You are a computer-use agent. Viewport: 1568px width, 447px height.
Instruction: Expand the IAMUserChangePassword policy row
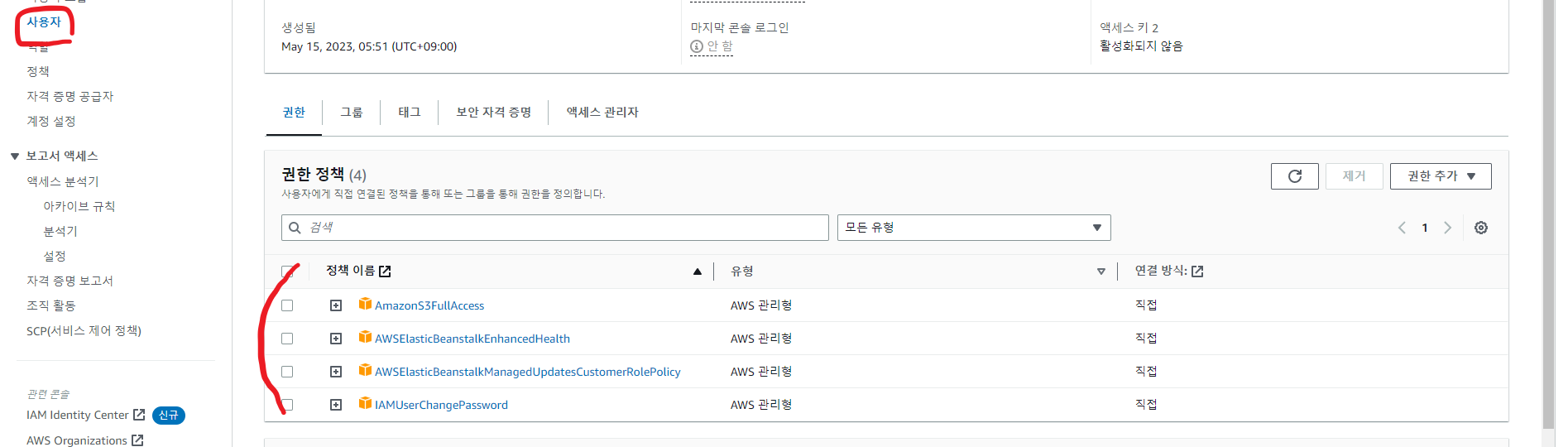click(336, 405)
